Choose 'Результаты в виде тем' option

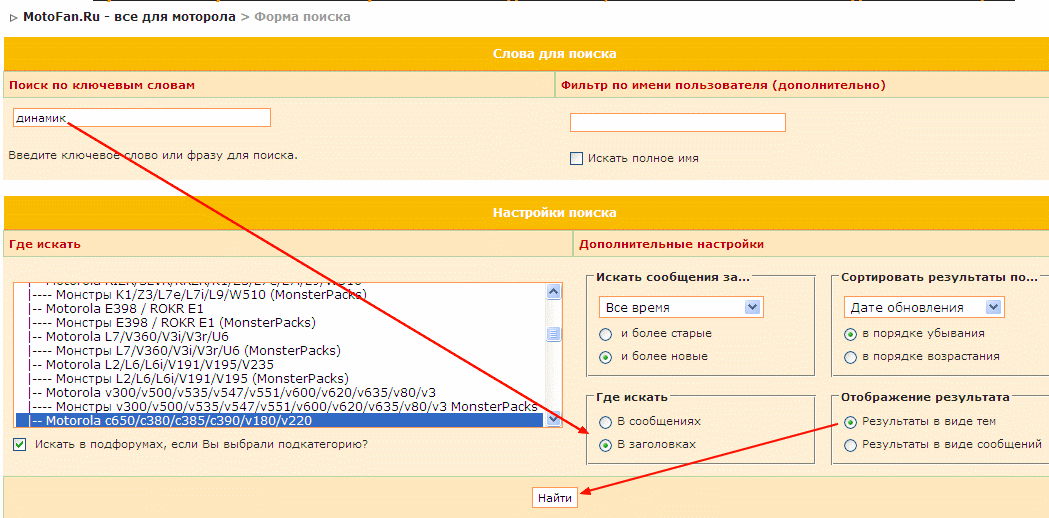(x=850, y=422)
